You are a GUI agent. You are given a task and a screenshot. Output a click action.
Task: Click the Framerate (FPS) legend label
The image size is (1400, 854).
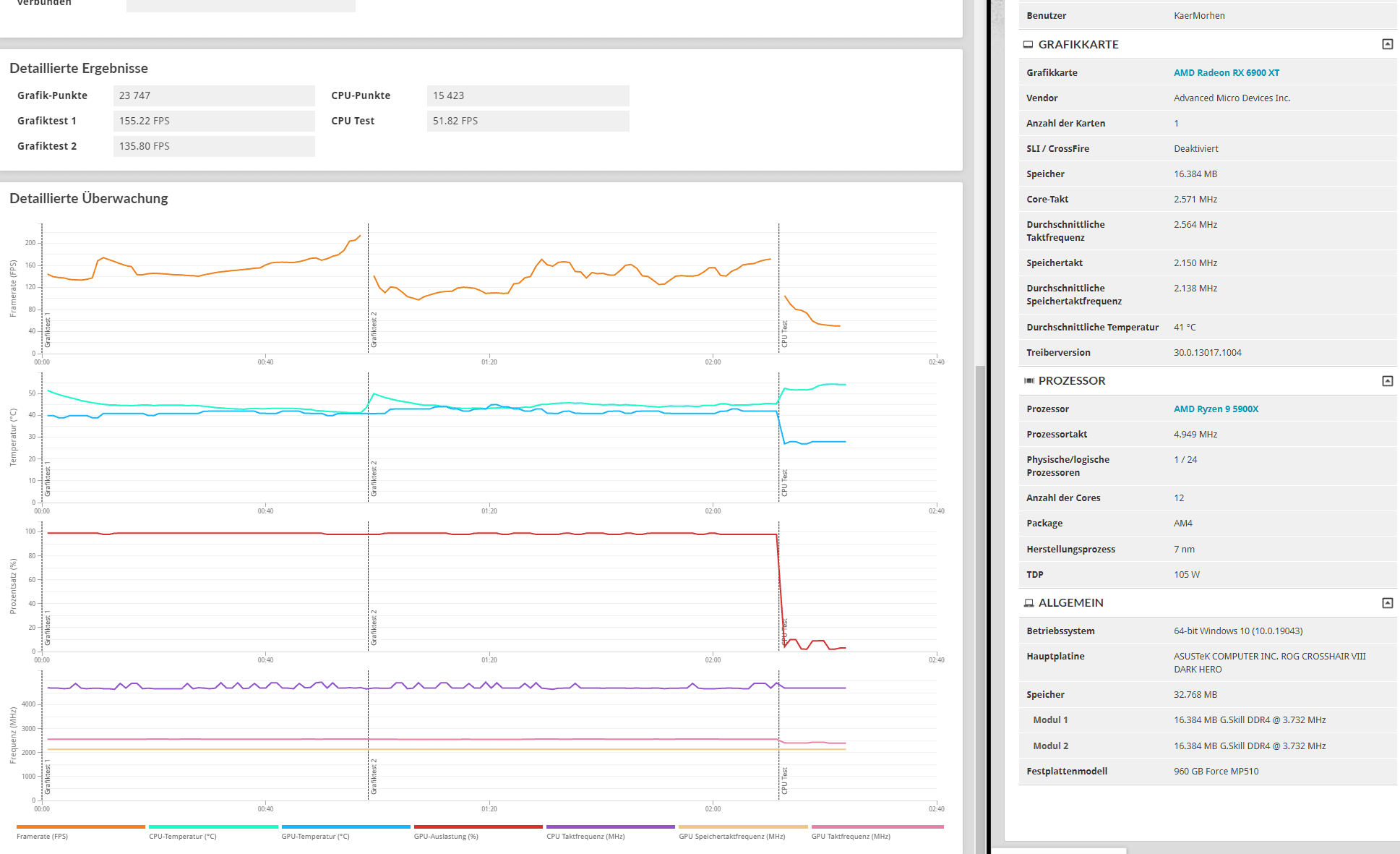pyautogui.click(x=42, y=837)
